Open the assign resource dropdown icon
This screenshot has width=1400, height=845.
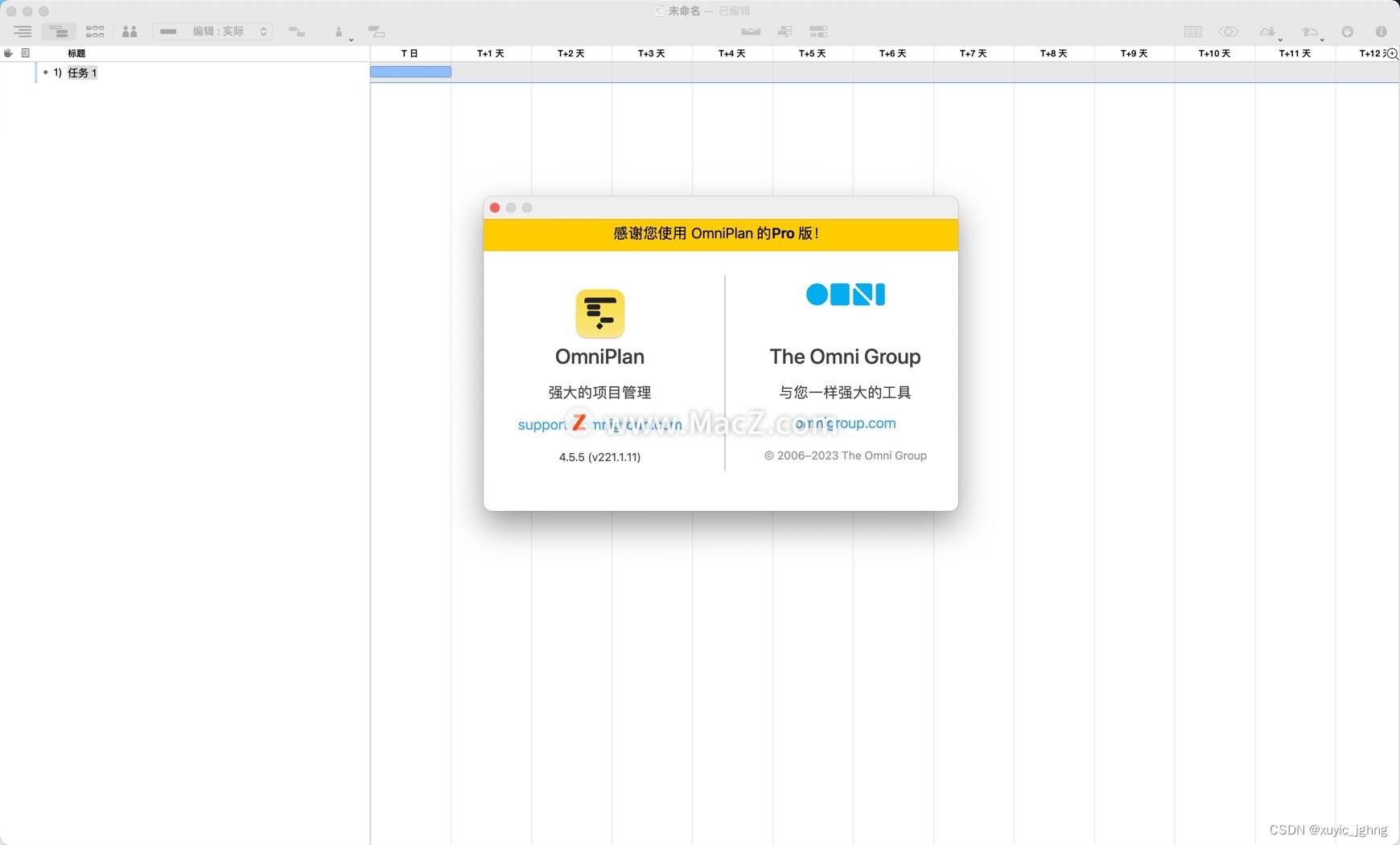pos(343,32)
